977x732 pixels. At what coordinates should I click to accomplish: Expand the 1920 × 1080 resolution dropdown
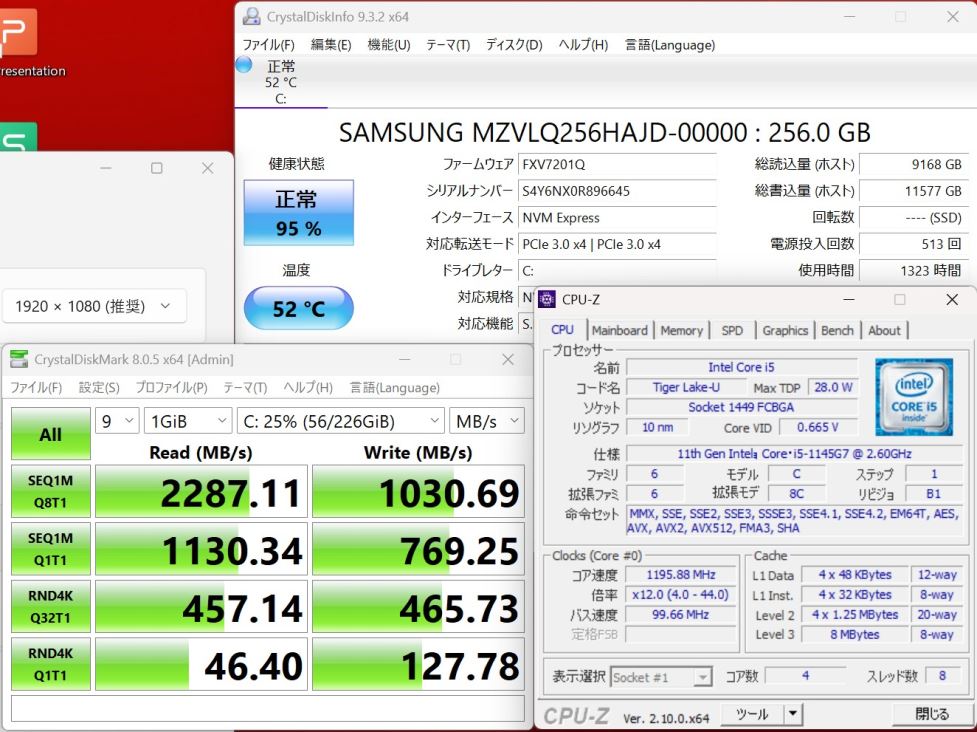94,307
